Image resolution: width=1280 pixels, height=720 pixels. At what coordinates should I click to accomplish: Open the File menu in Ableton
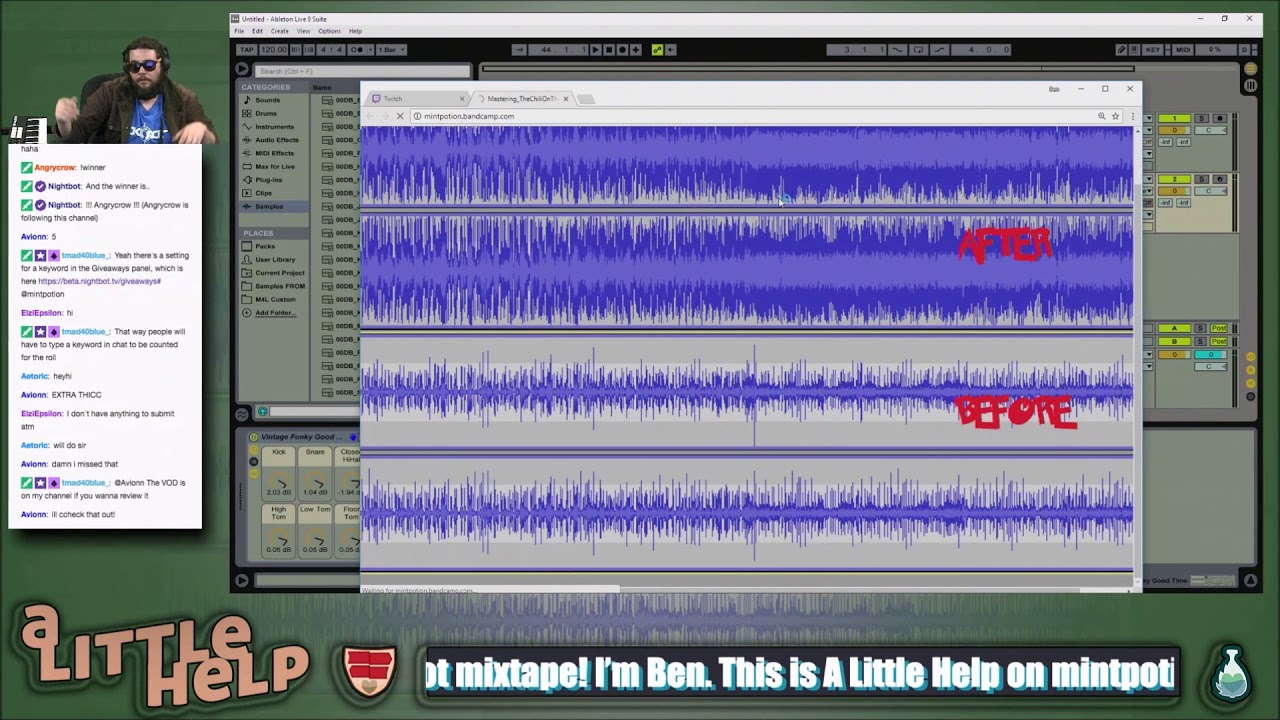click(x=239, y=31)
